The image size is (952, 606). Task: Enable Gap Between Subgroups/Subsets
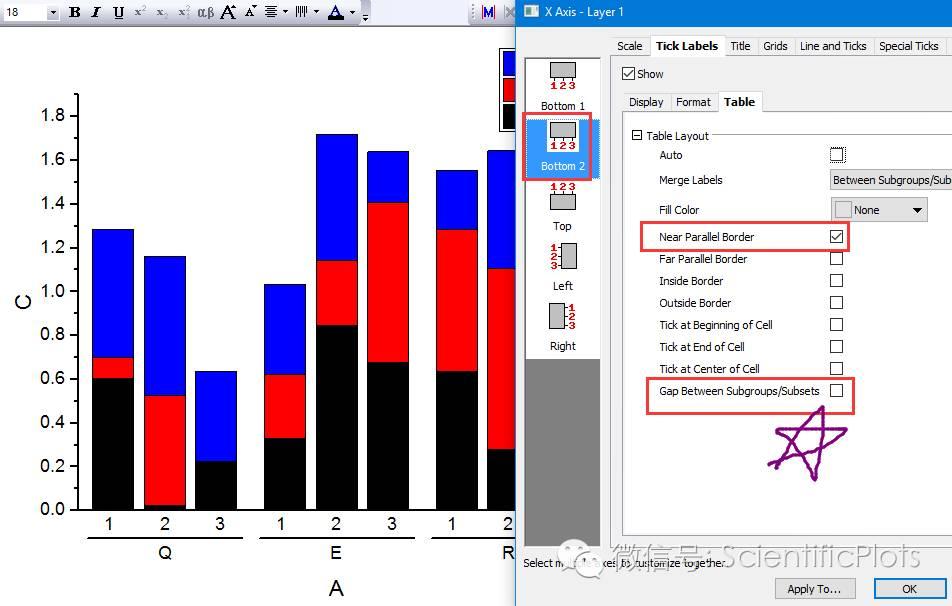point(837,391)
